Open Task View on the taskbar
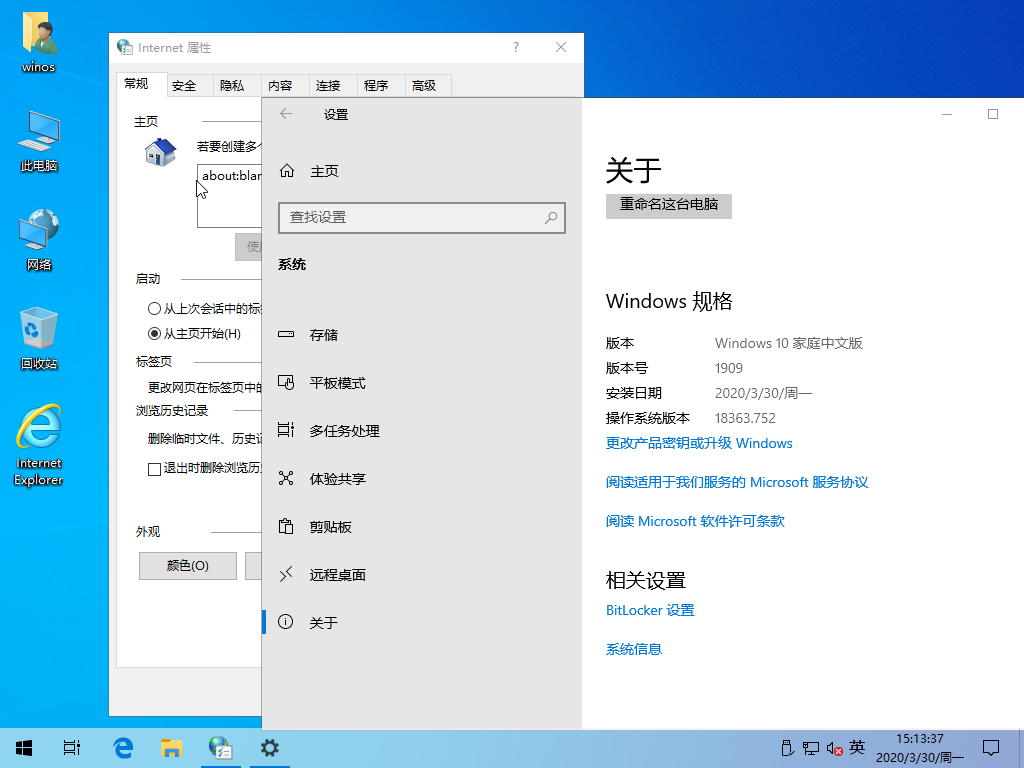The width and height of the screenshot is (1024, 768). pyautogui.click(x=72, y=748)
